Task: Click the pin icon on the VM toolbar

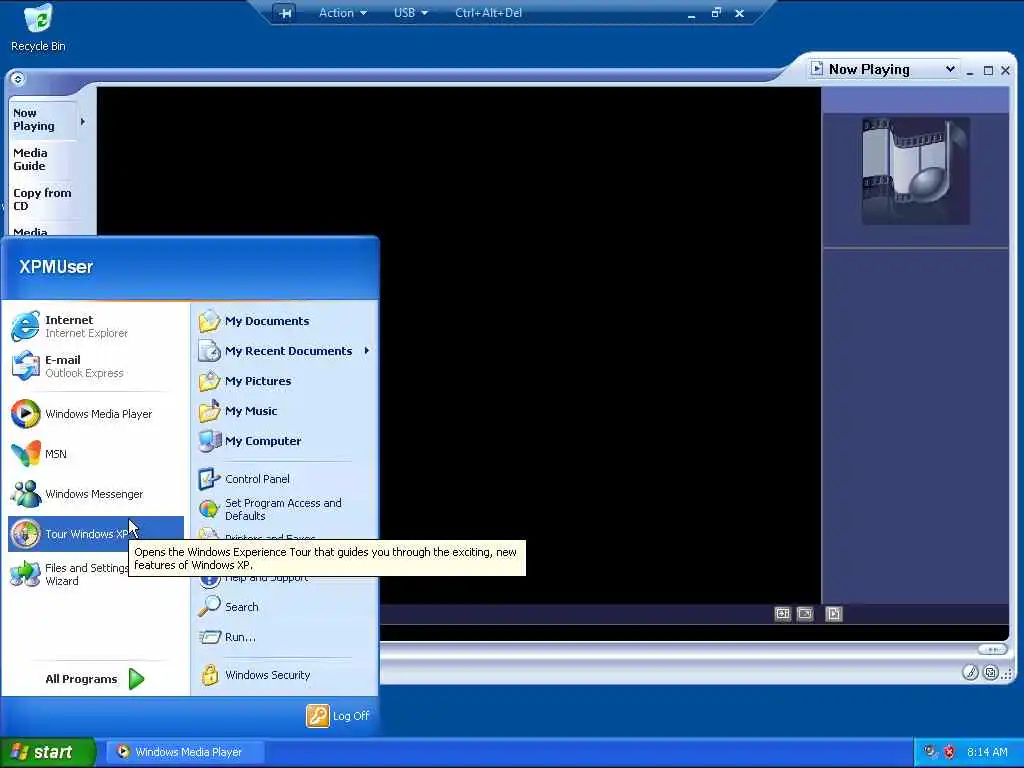Action: pos(285,13)
